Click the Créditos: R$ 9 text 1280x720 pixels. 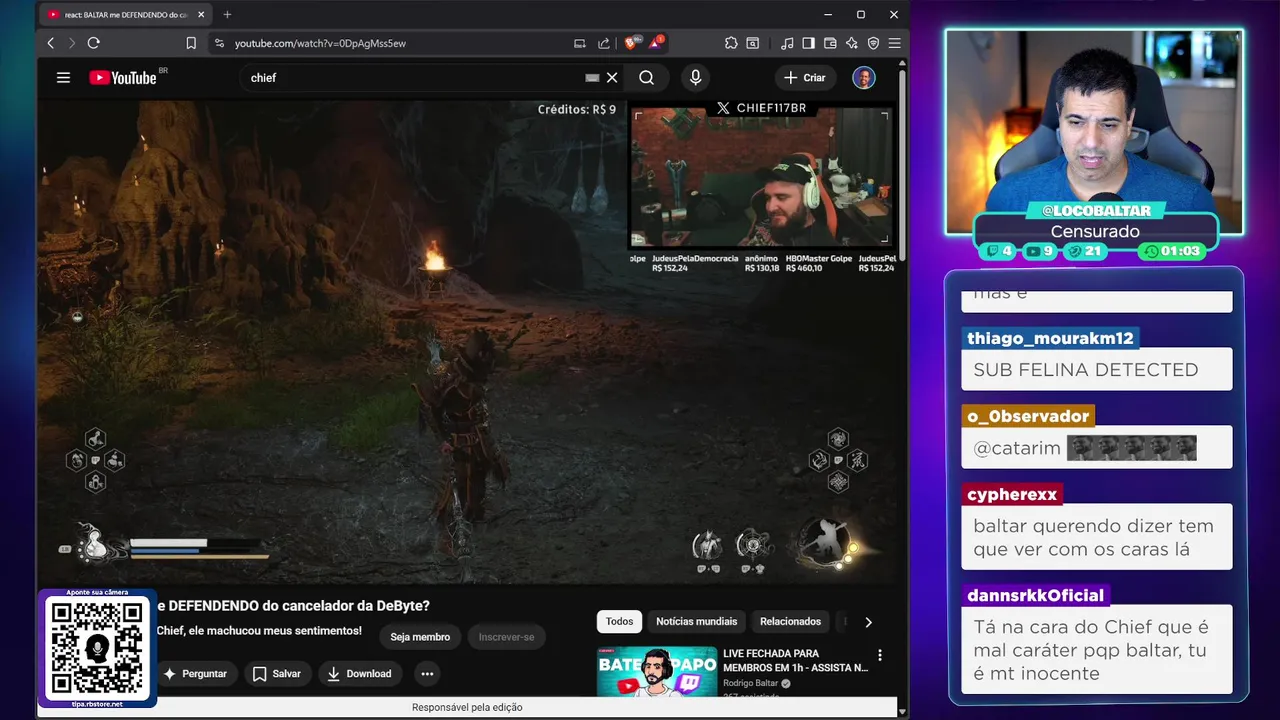[x=577, y=109]
